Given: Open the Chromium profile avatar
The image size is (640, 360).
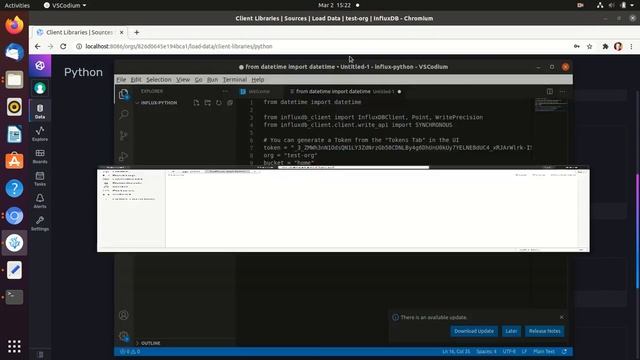Looking at the screenshot, I should [x=618, y=47].
